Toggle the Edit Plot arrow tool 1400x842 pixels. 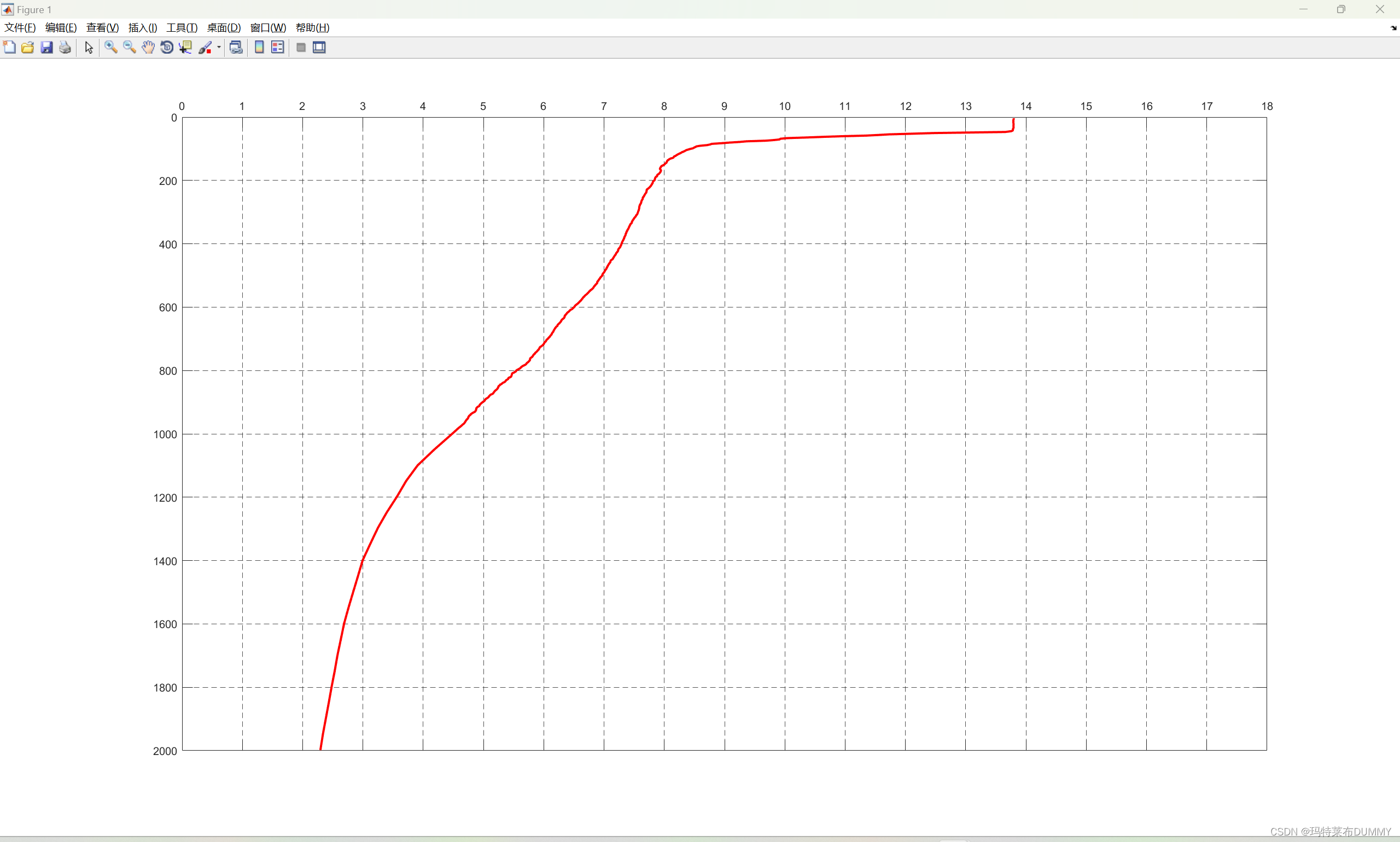point(89,48)
